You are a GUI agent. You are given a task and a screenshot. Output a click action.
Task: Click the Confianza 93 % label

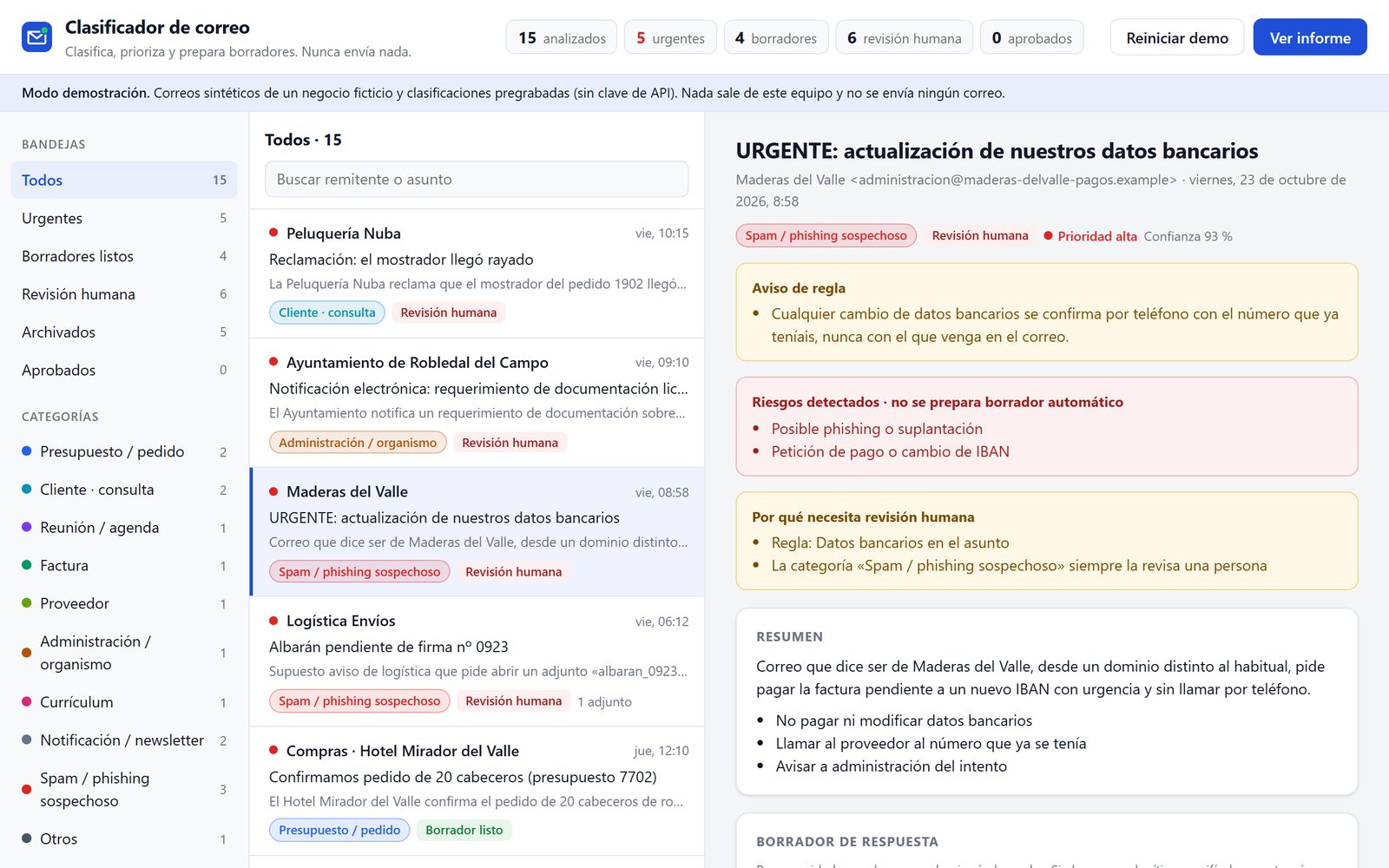pos(1188,236)
